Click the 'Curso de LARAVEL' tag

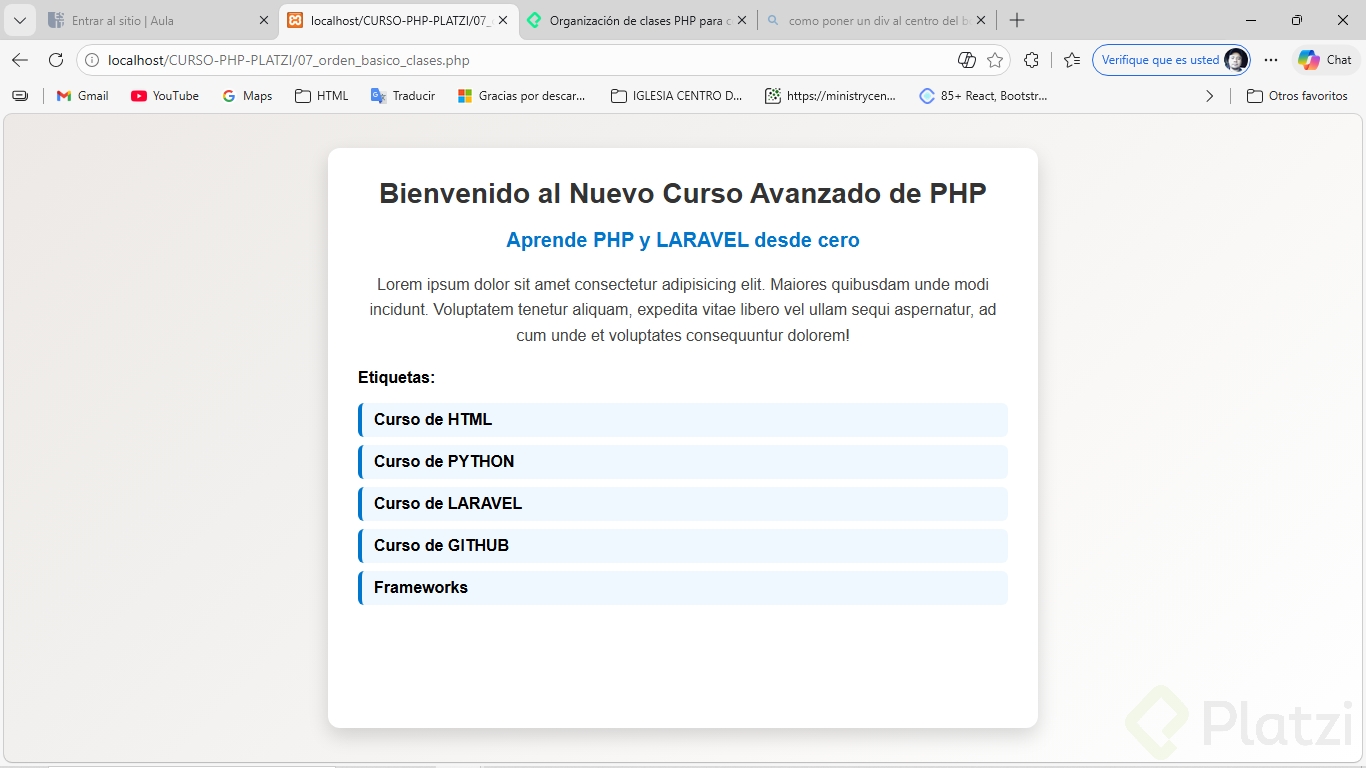pos(683,504)
